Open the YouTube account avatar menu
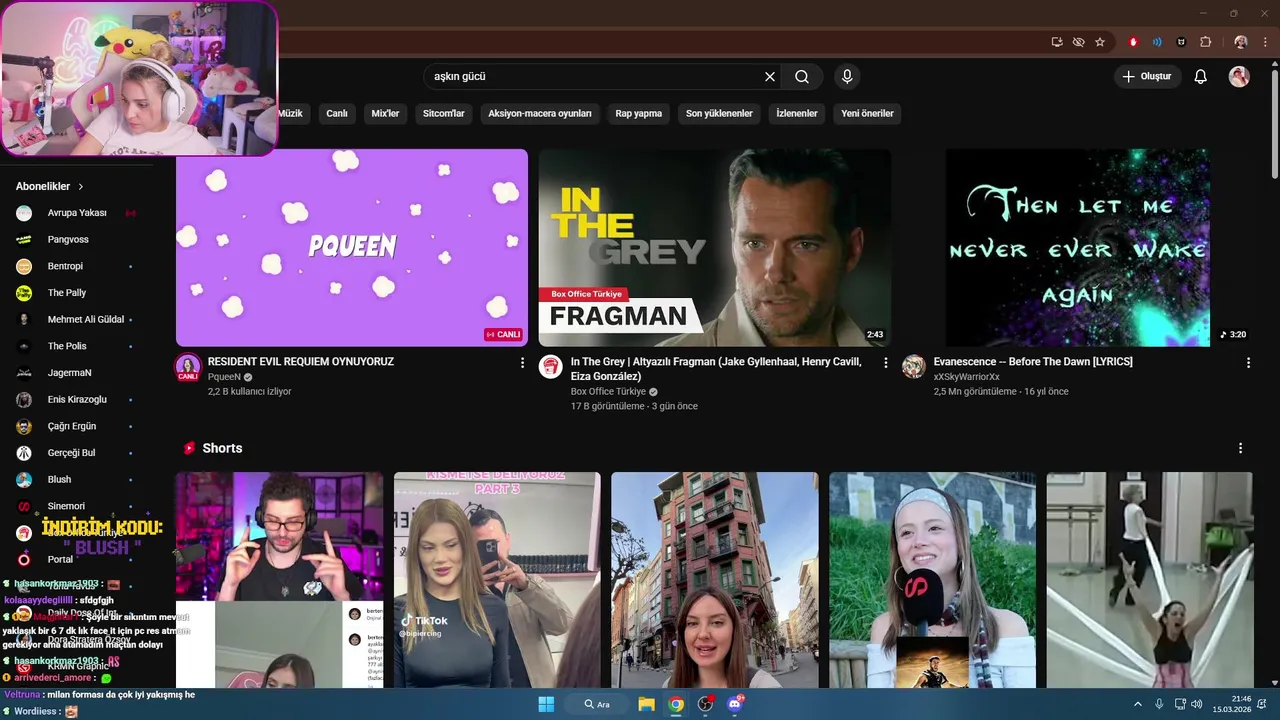Viewport: 1280px width, 720px height. (1239, 77)
